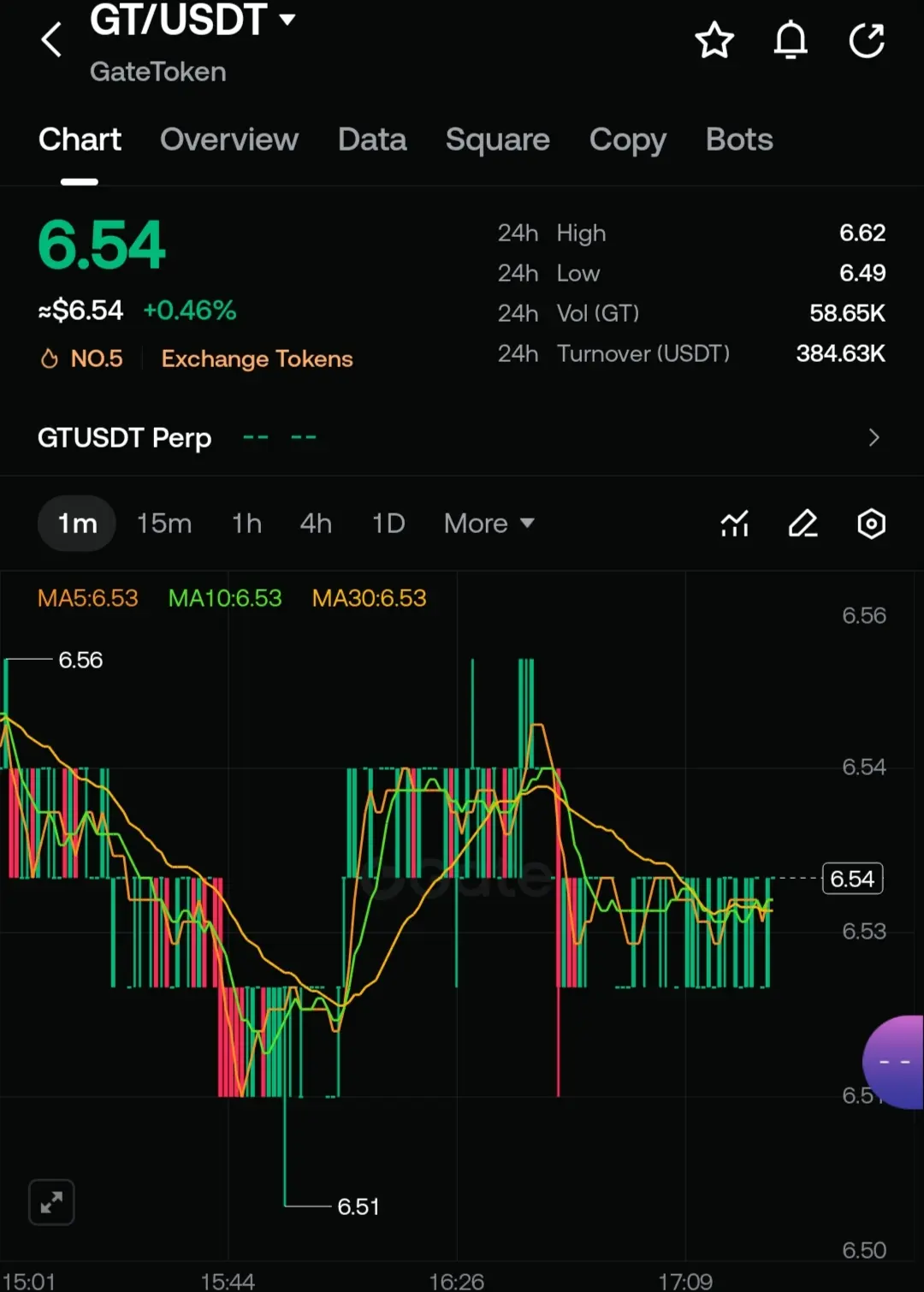Switch to the Chart tab

(x=80, y=139)
